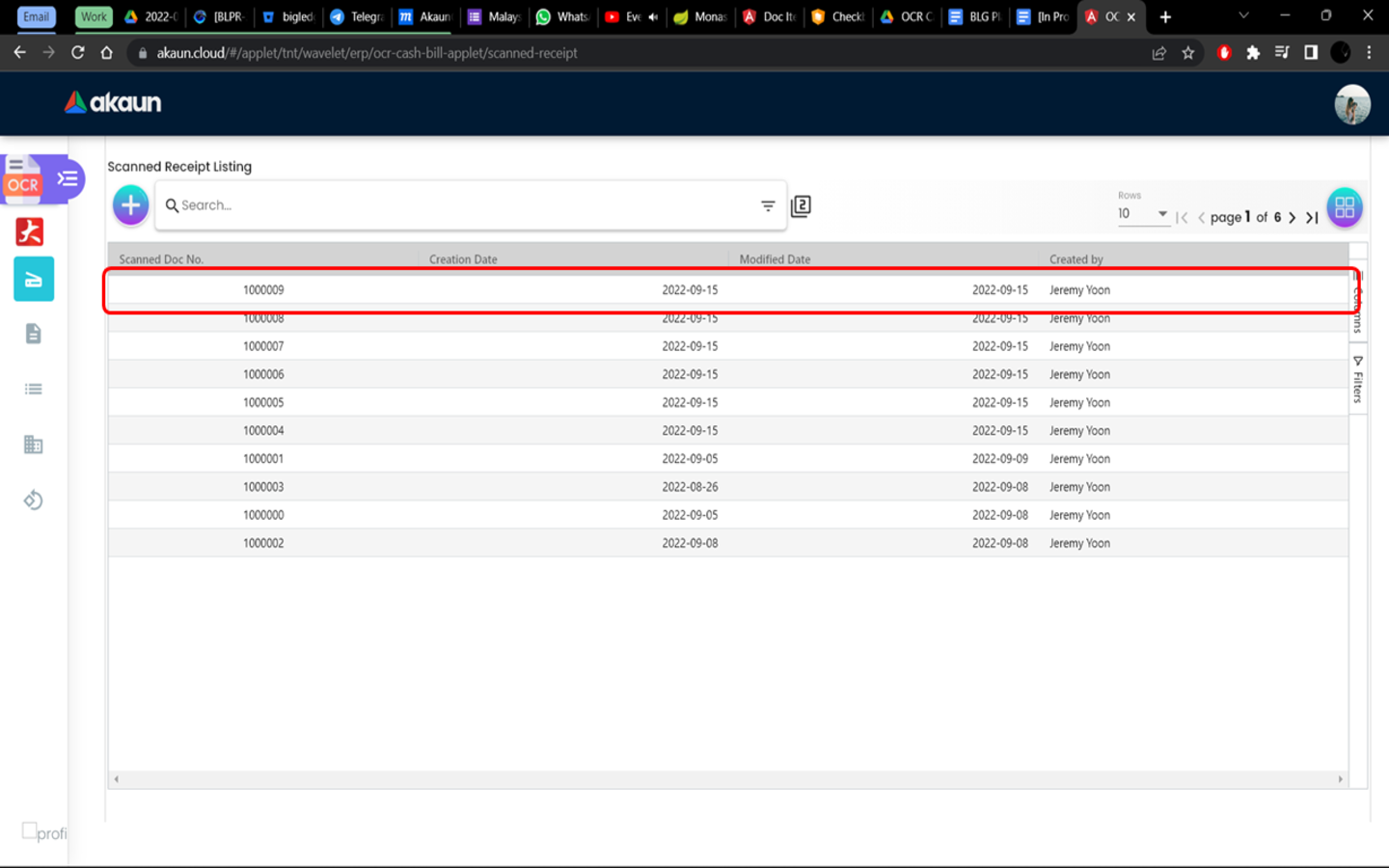The width and height of the screenshot is (1389, 868).
Task: Open the media control playlist icon
Action: tap(1282, 53)
